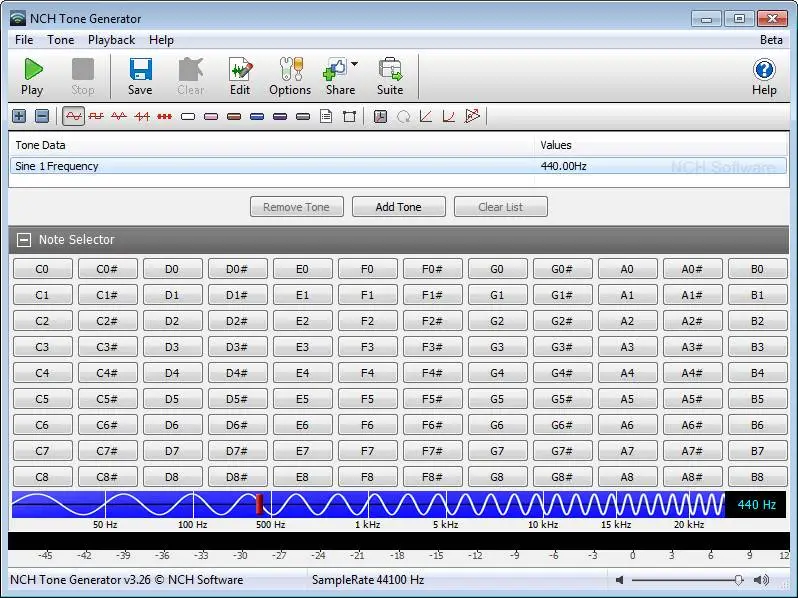The width and height of the screenshot is (798, 598).
Task: Select the sine wave tone type icon
Action: [73, 116]
